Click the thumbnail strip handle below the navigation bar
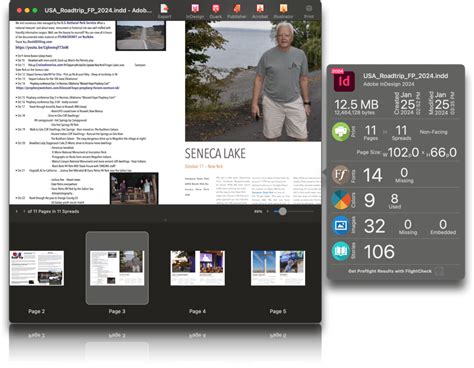This screenshot has width=474, height=368. [x=165, y=220]
